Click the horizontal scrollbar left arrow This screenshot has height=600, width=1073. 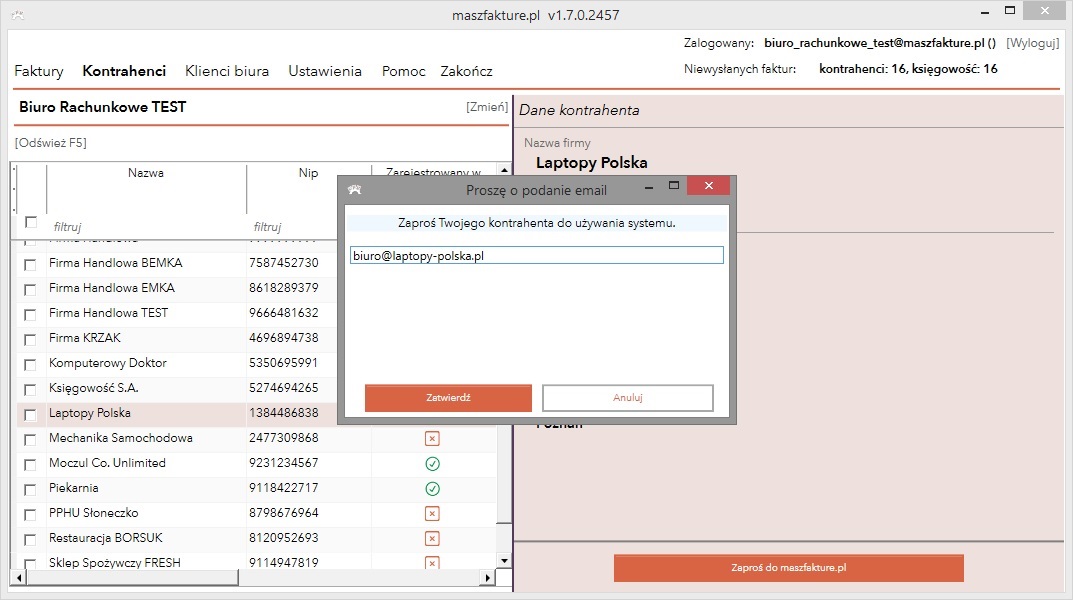[18, 578]
